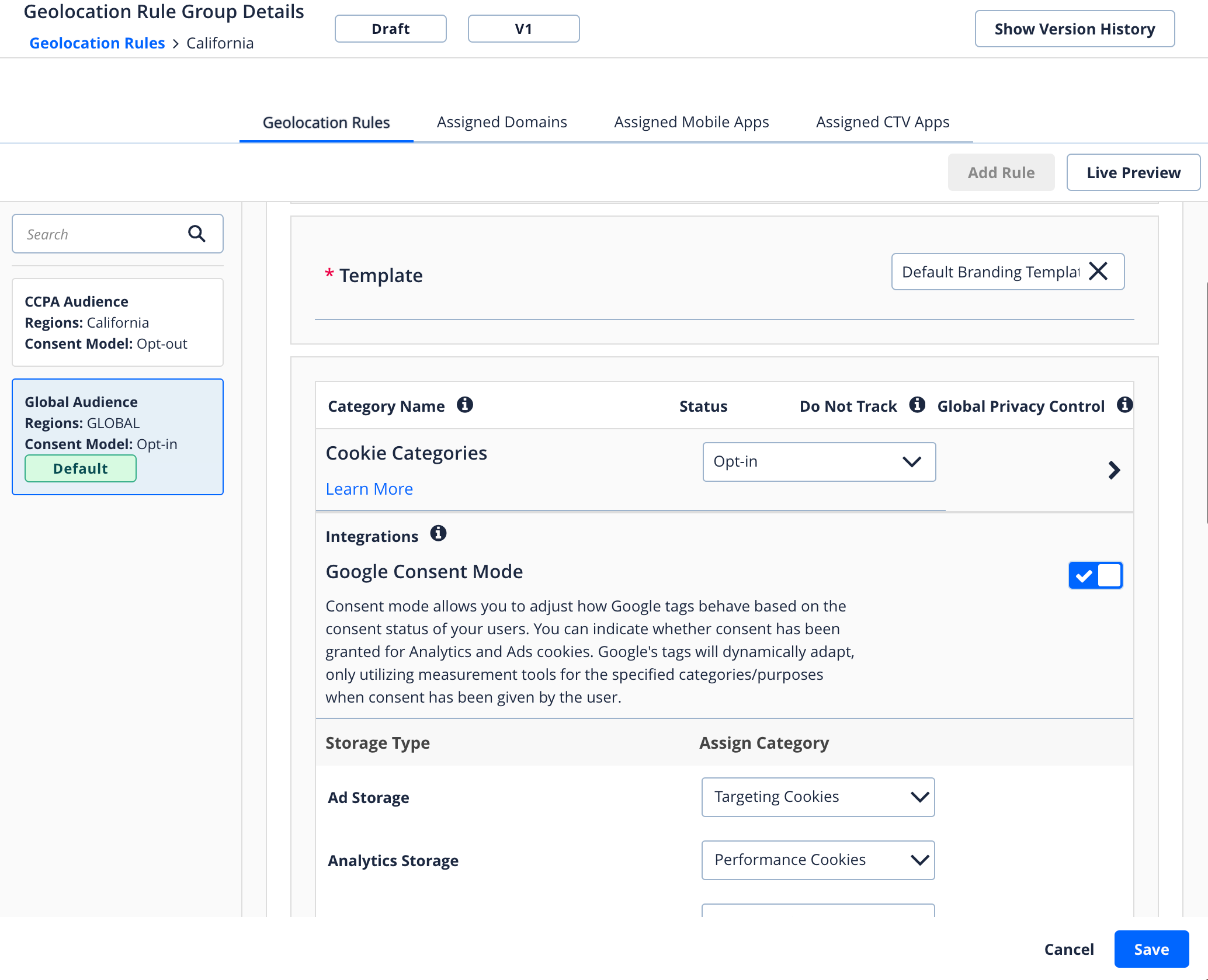Open the Analytics Storage category dropdown
Screen dimensions: 1208x980
[818, 860]
